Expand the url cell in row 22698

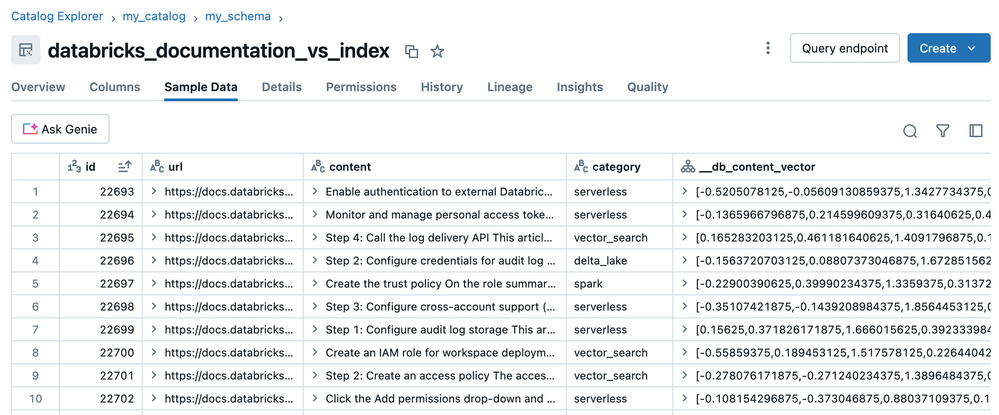(154, 306)
